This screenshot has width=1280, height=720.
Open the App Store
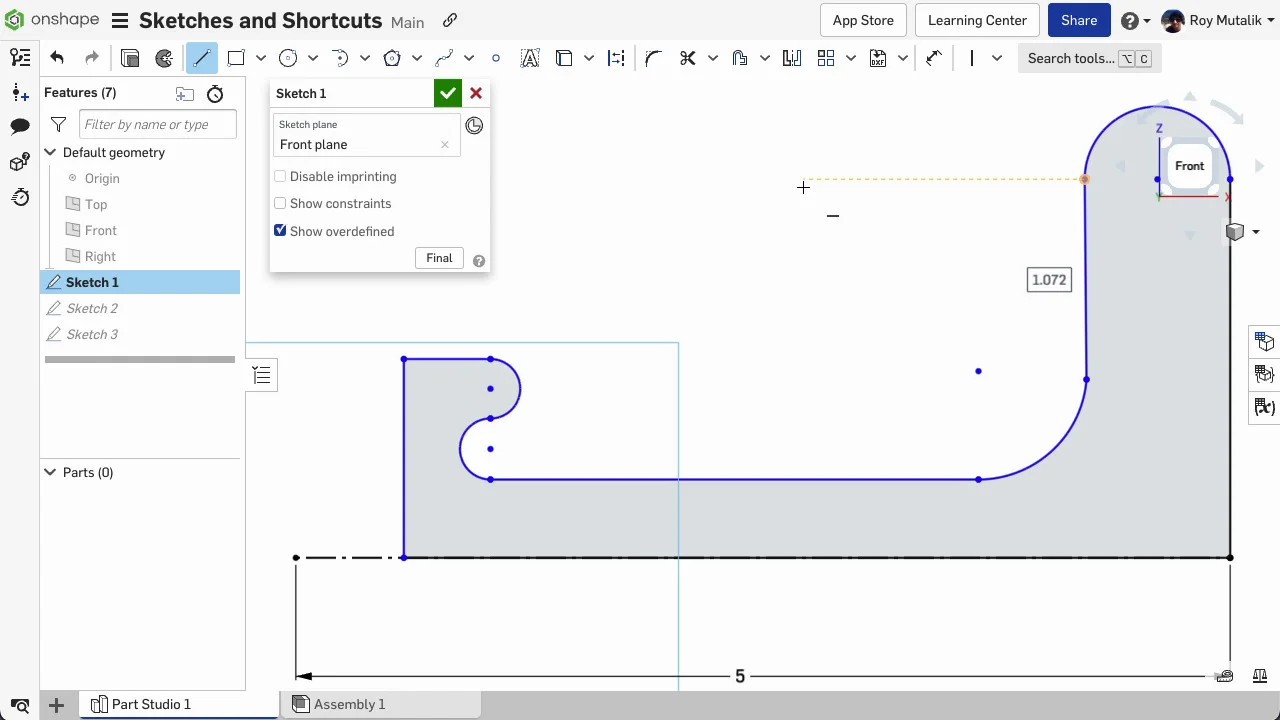863,20
